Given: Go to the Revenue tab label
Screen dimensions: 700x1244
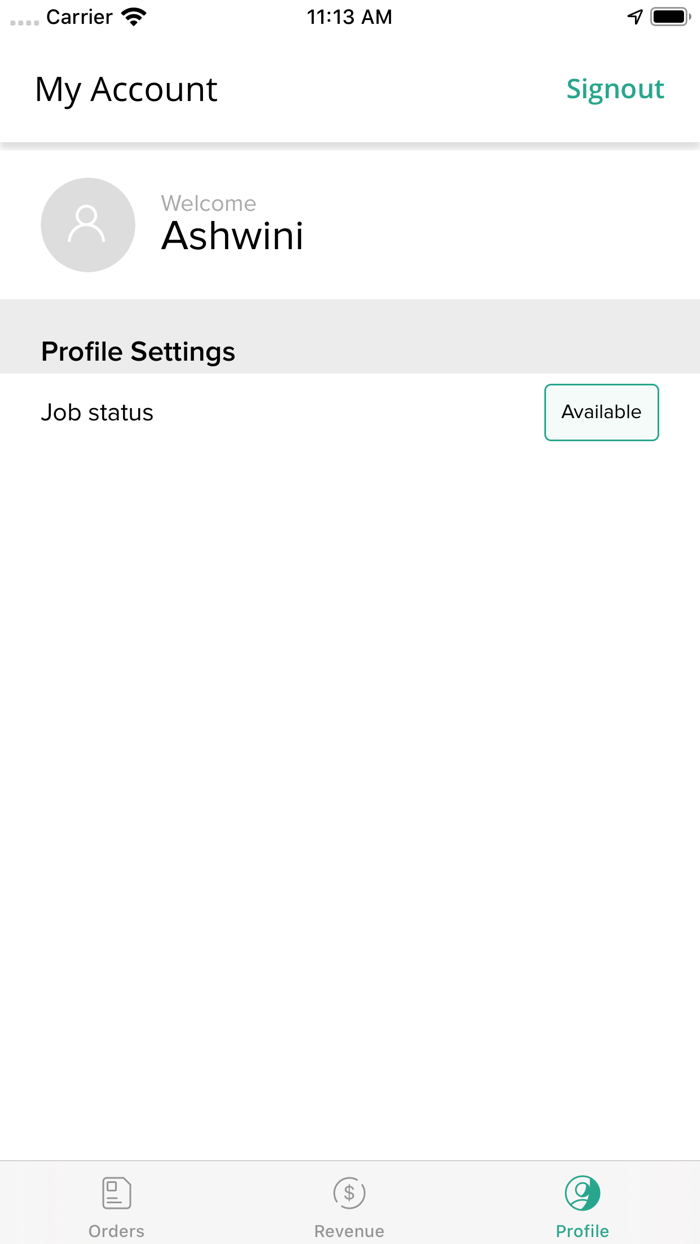Looking at the screenshot, I should click(x=349, y=1231).
